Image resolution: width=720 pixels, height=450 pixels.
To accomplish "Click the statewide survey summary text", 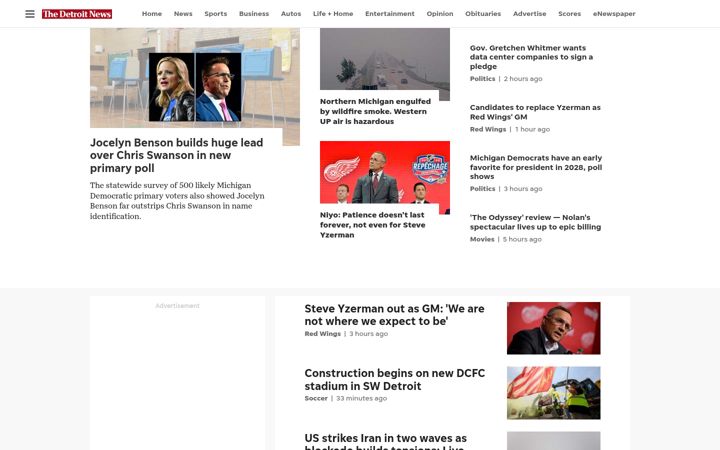I will 177,201.
